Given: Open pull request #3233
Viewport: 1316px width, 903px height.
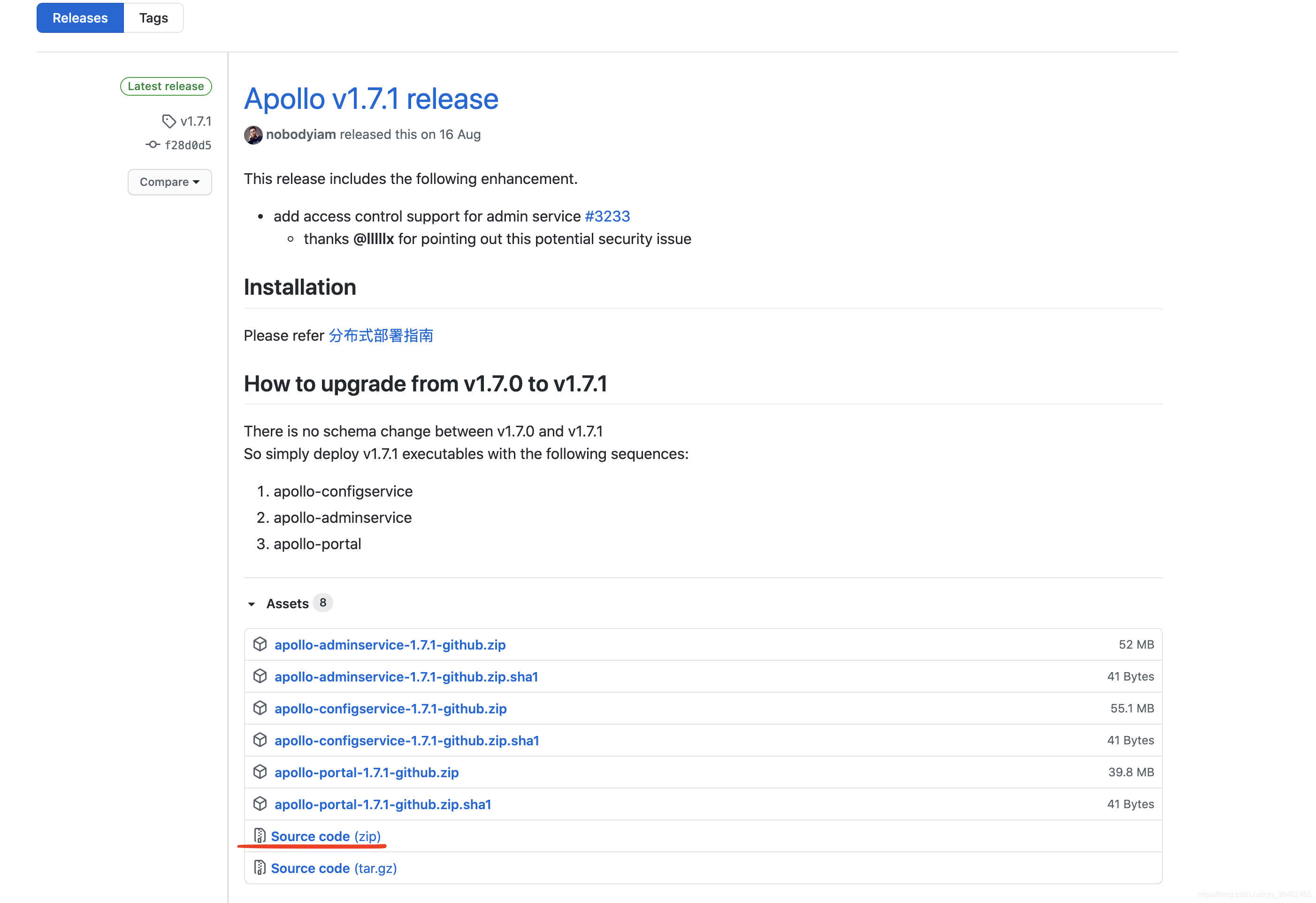Looking at the screenshot, I should pos(607,216).
